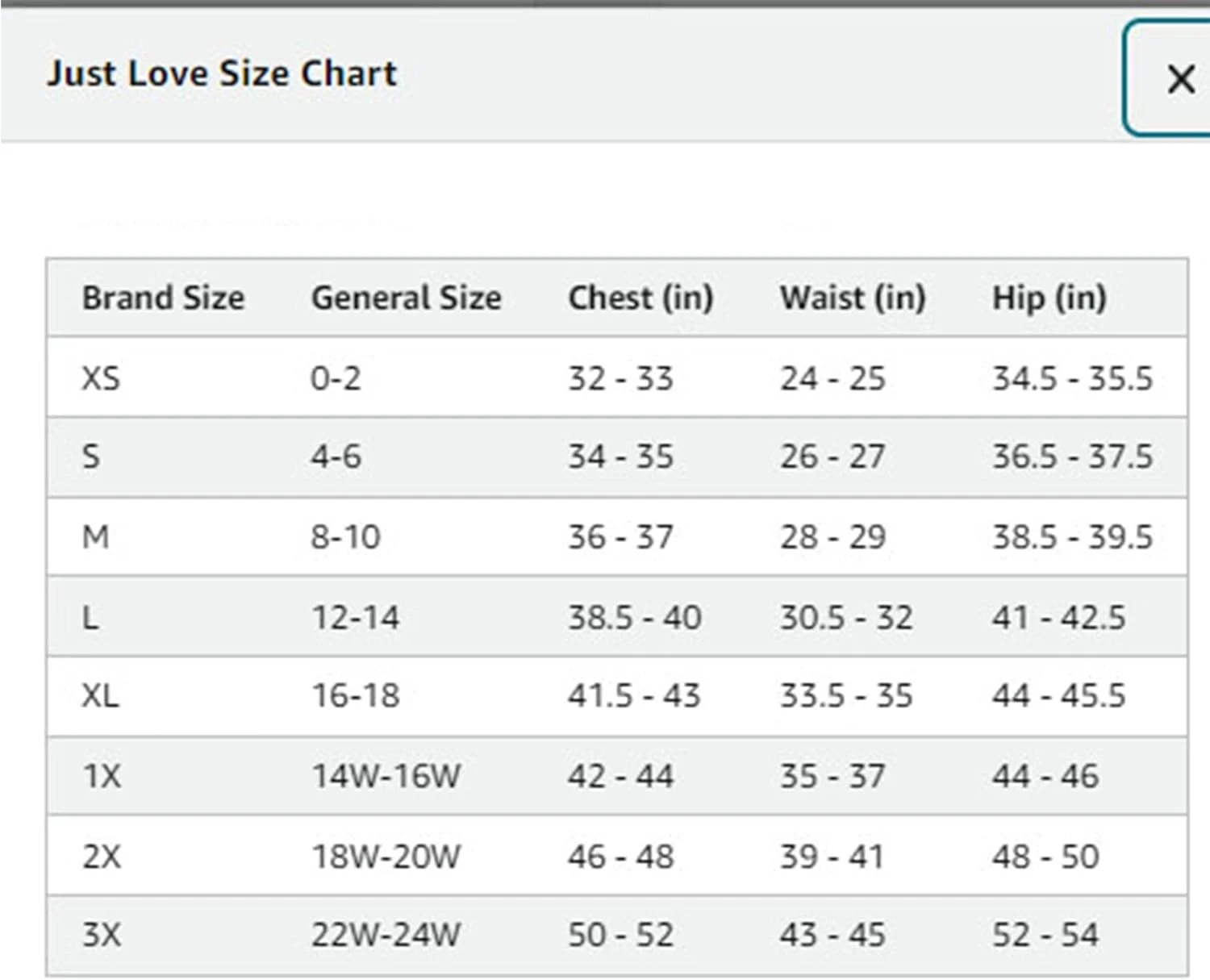The image size is (1210, 980).
Task: Select waist value 39 - 41
Action: click(832, 856)
